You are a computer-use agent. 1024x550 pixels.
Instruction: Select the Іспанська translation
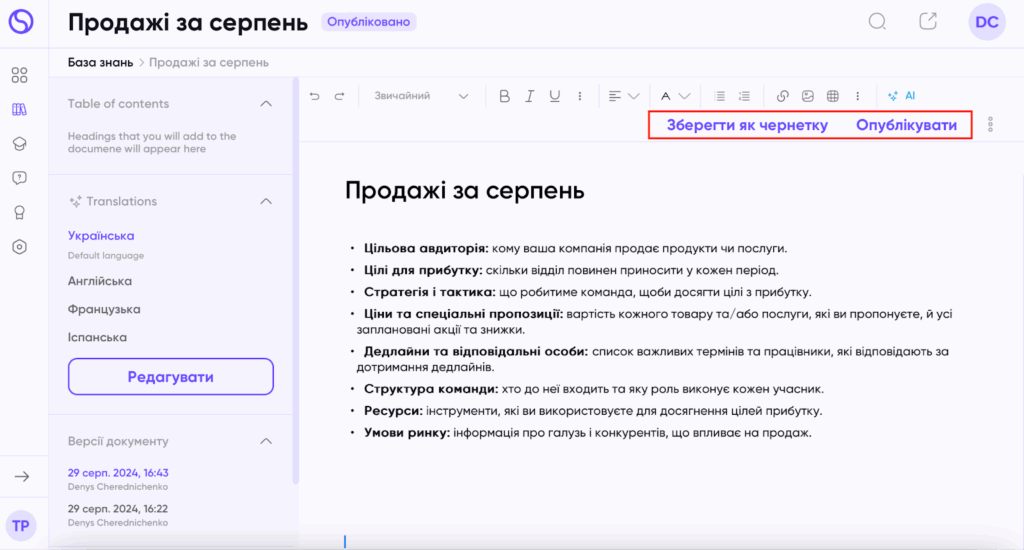pos(97,338)
